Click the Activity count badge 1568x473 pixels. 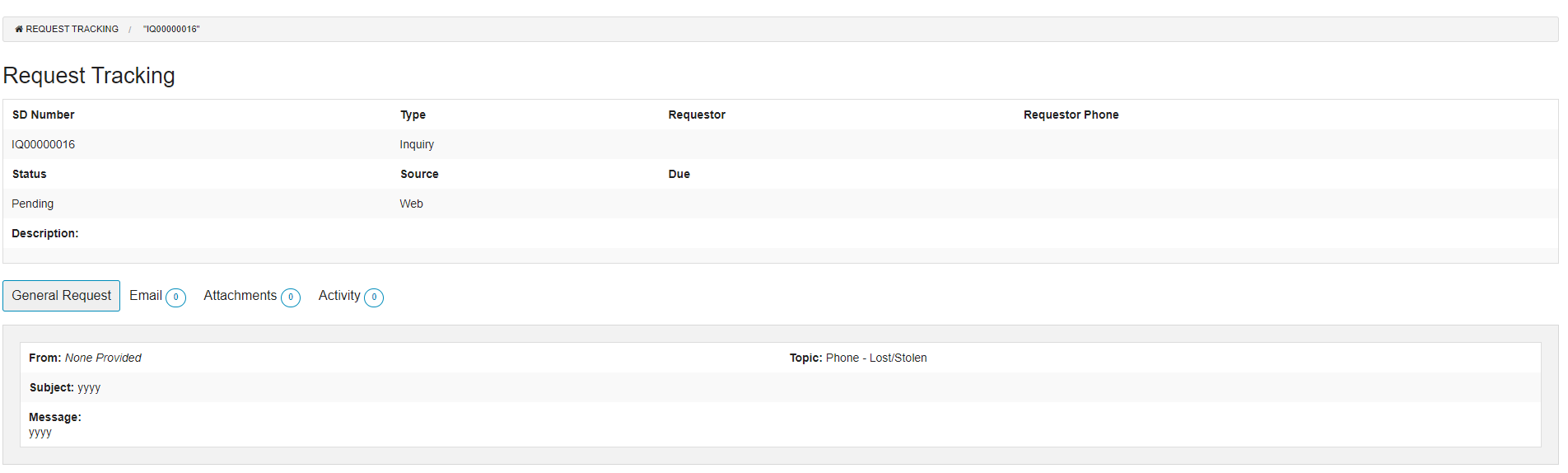pyautogui.click(x=374, y=297)
